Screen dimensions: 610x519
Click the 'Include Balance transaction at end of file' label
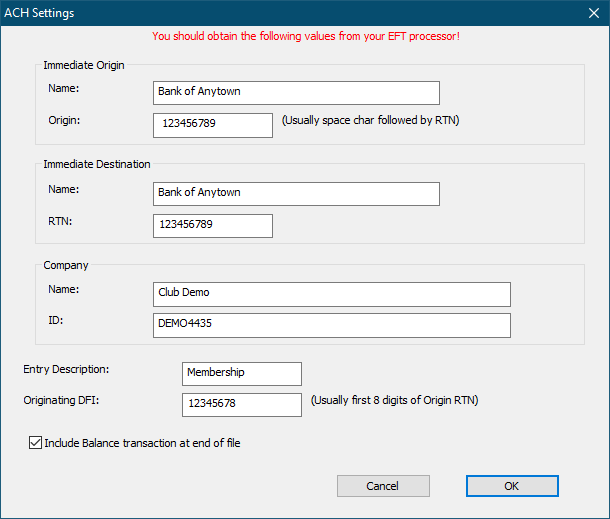[142, 442]
